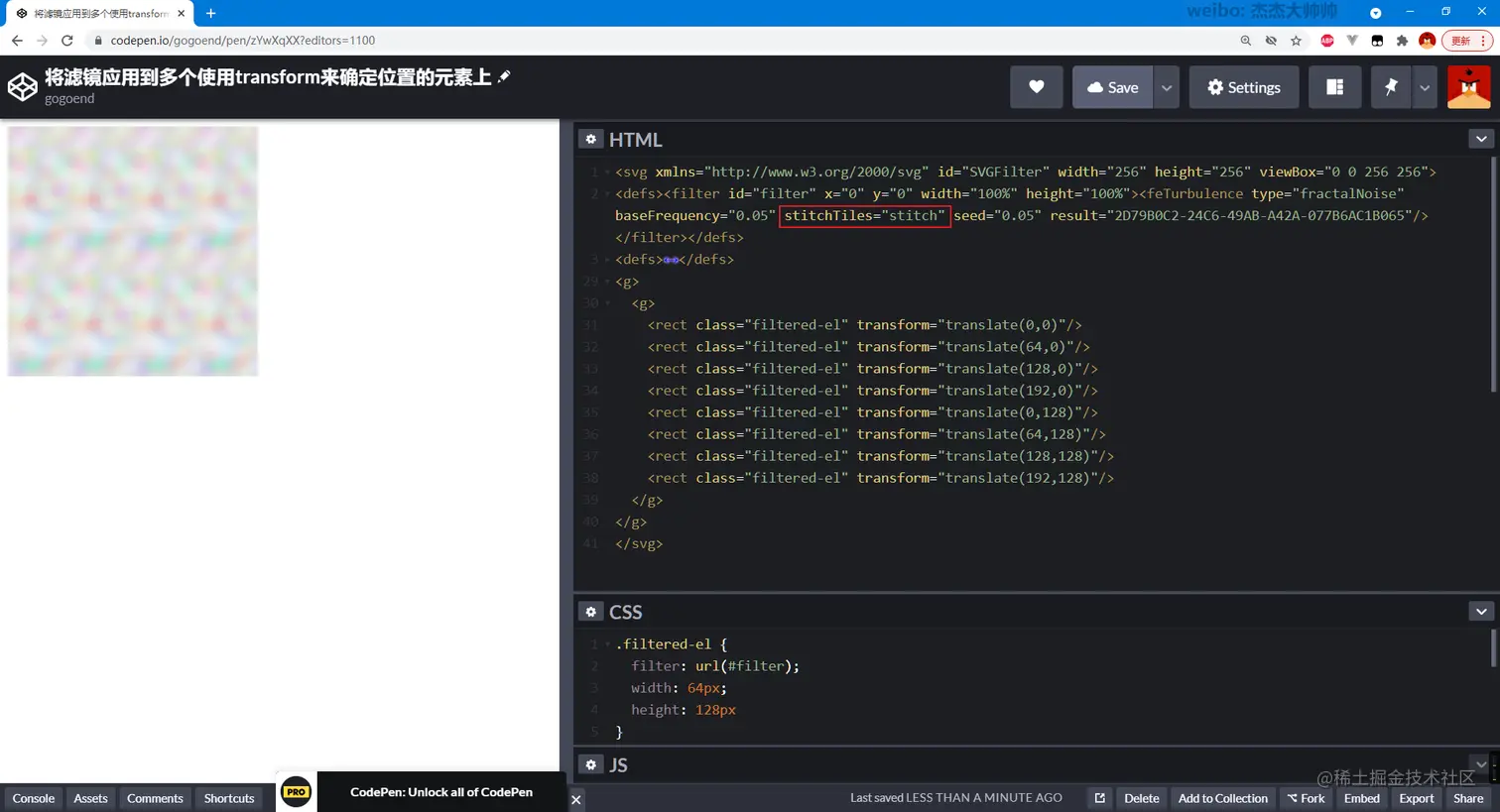Click the Share button
The height and width of the screenshot is (812, 1500).
(x=1468, y=798)
